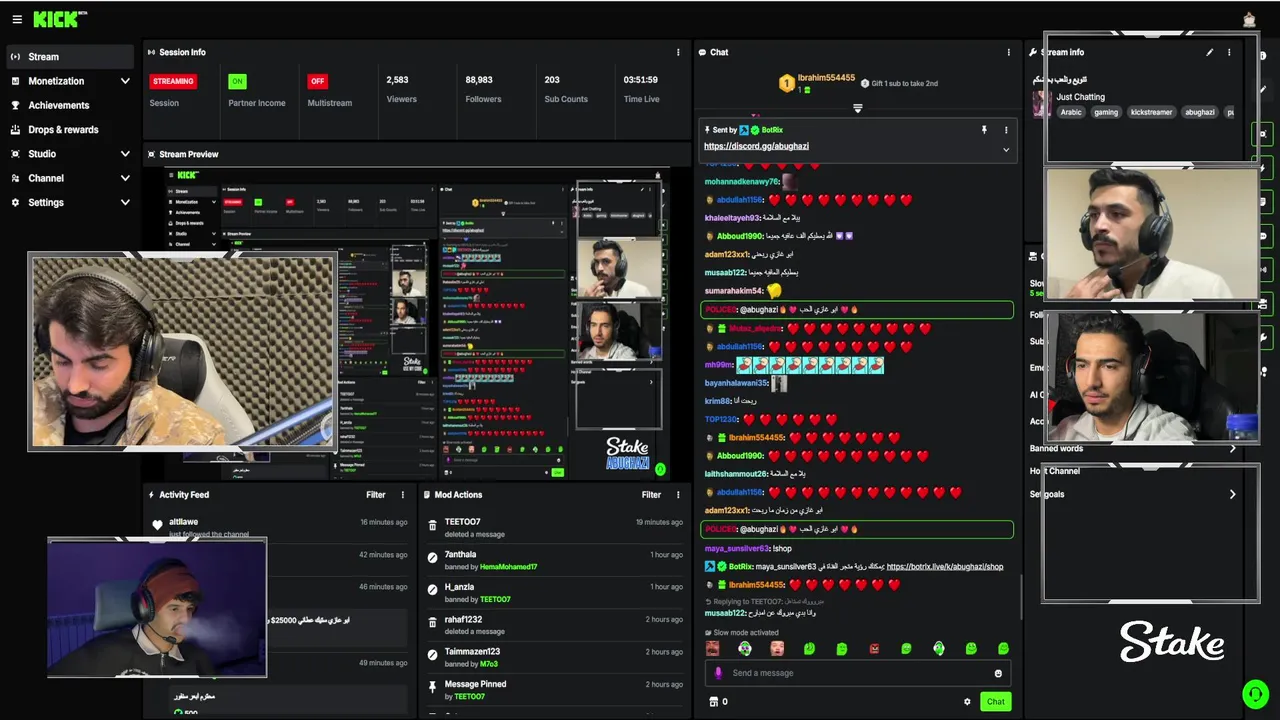
Task: Select the gaming tag chip
Action: (x=1106, y=112)
